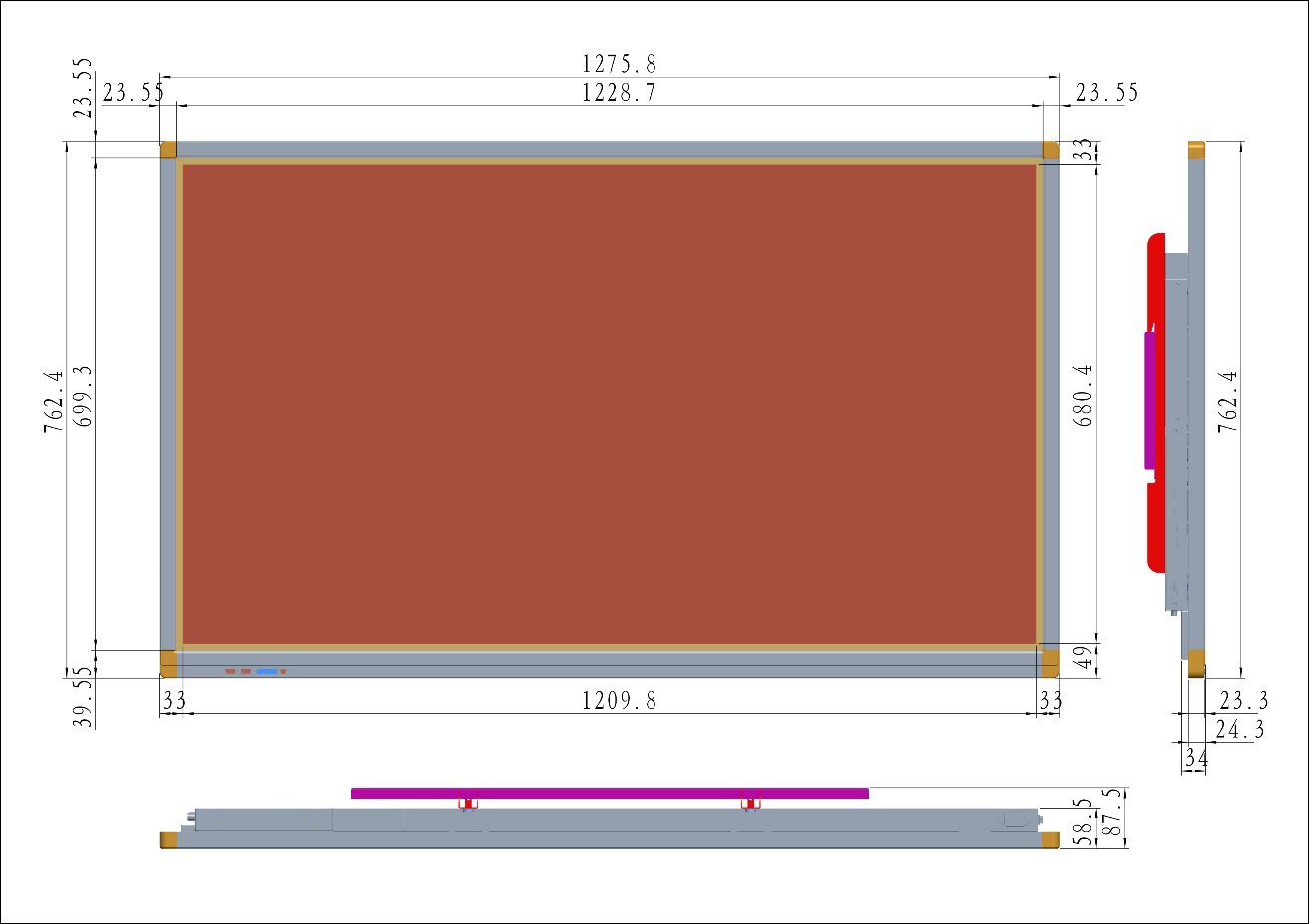Click the 23.3 side view dimension

click(1244, 701)
